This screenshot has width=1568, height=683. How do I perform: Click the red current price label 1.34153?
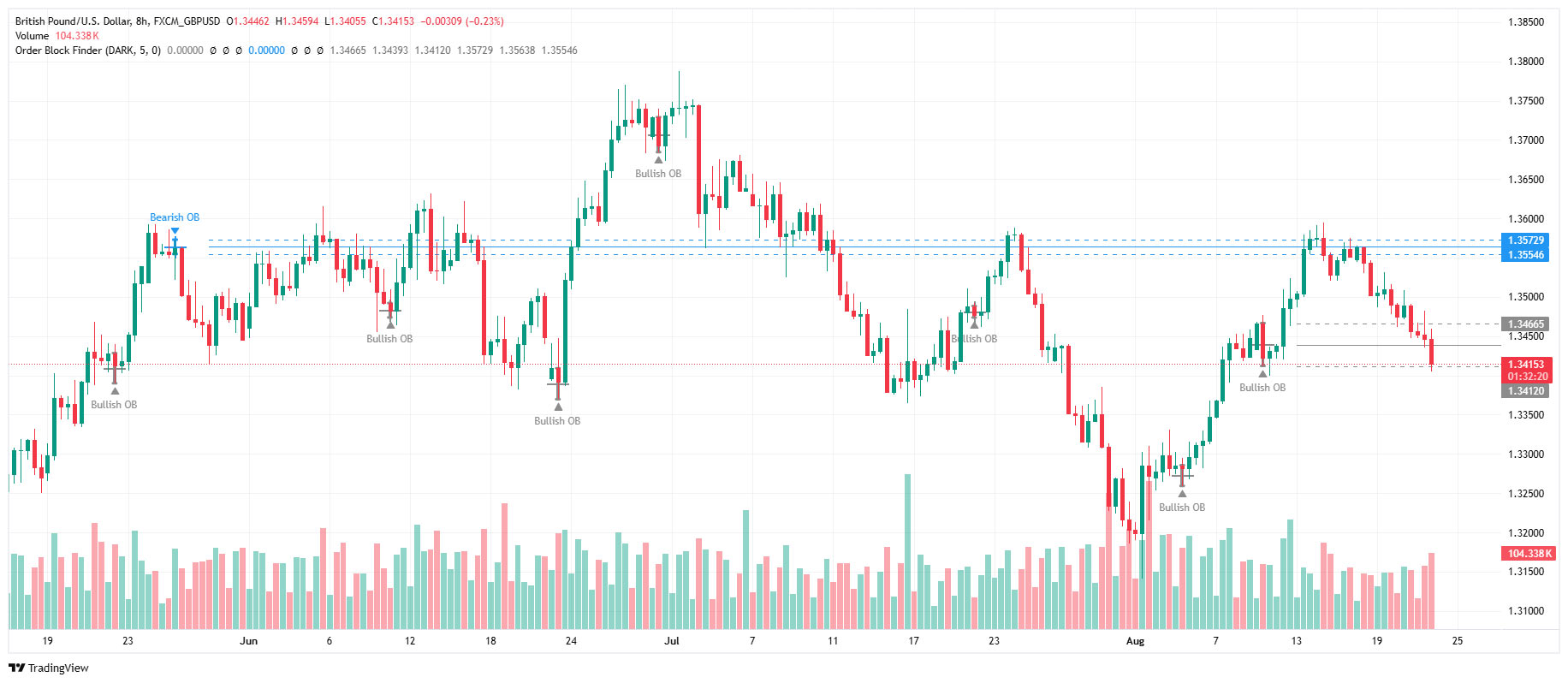click(1526, 365)
